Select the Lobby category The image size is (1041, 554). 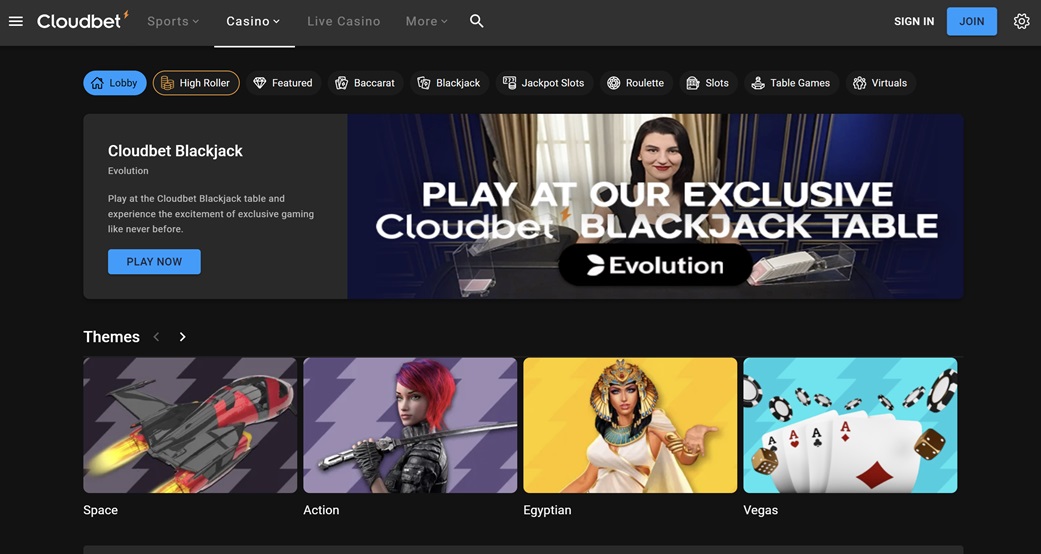coord(115,83)
